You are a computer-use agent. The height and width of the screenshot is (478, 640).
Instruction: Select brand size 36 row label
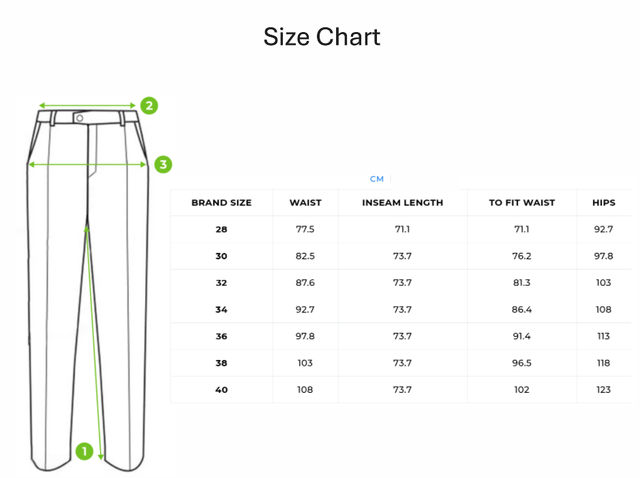[221, 336]
